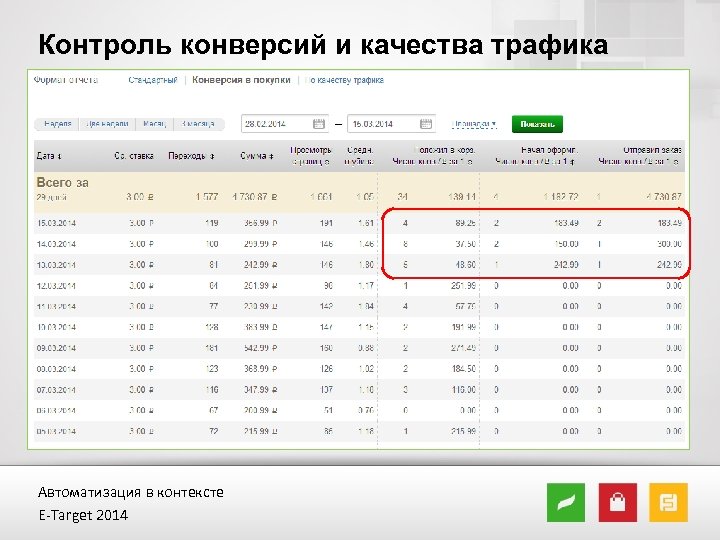Select the Конверсия в покупки report format
Screen dimensions: 720x540
point(241,80)
